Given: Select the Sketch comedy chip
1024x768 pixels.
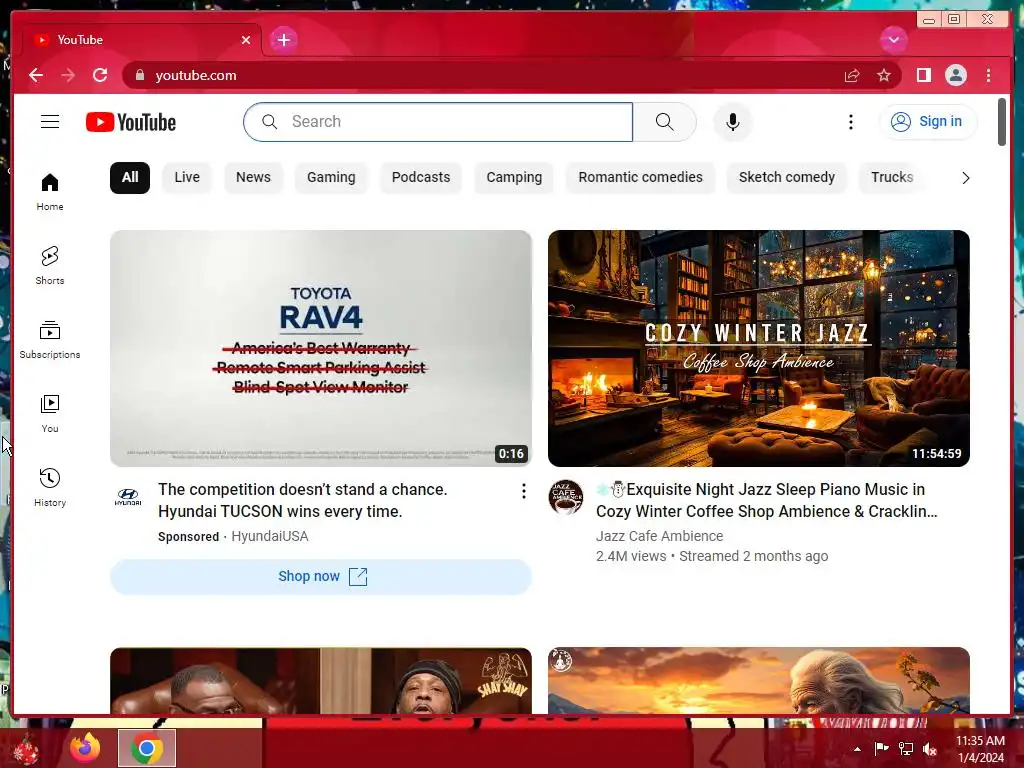Looking at the screenshot, I should (x=787, y=178).
